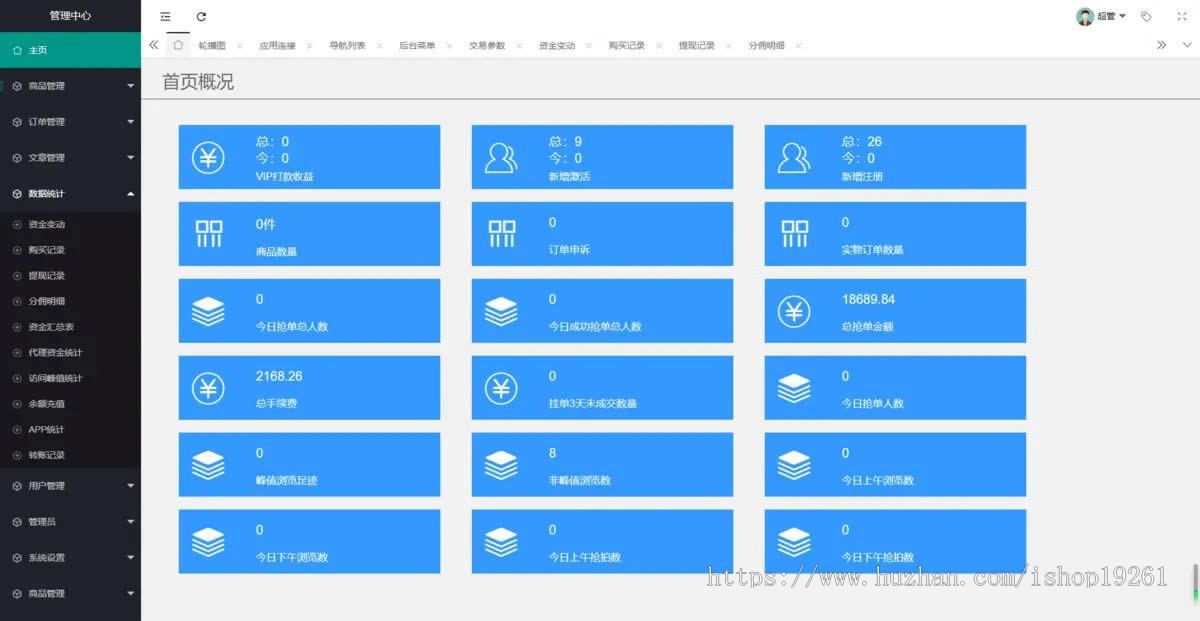Switch to the 后台菜单 tab
The width and height of the screenshot is (1200, 621).
pos(417,45)
